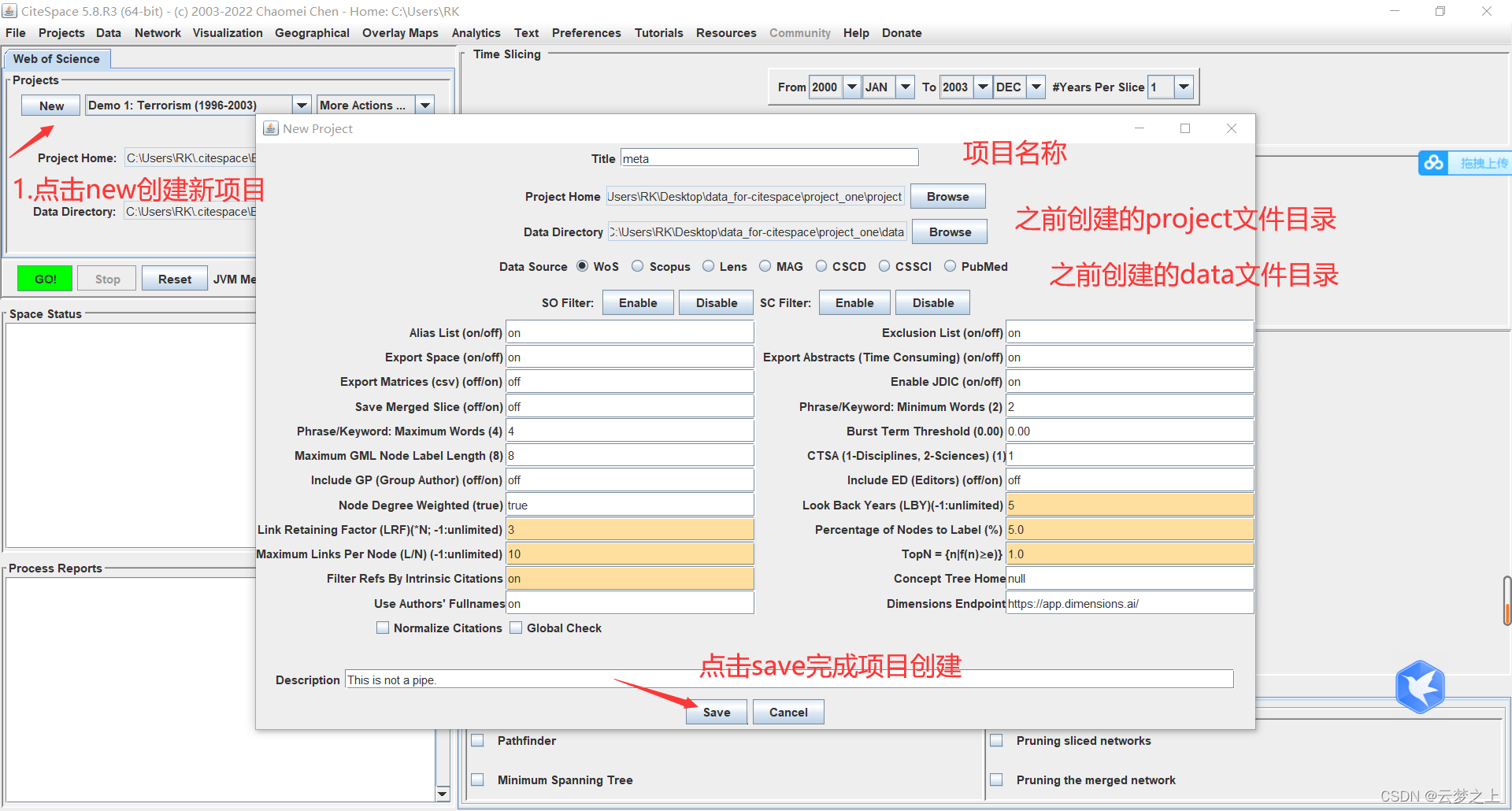Open the From month JAN dropdown
Screen dimensions: 1512x811
(x=906, y=87)
